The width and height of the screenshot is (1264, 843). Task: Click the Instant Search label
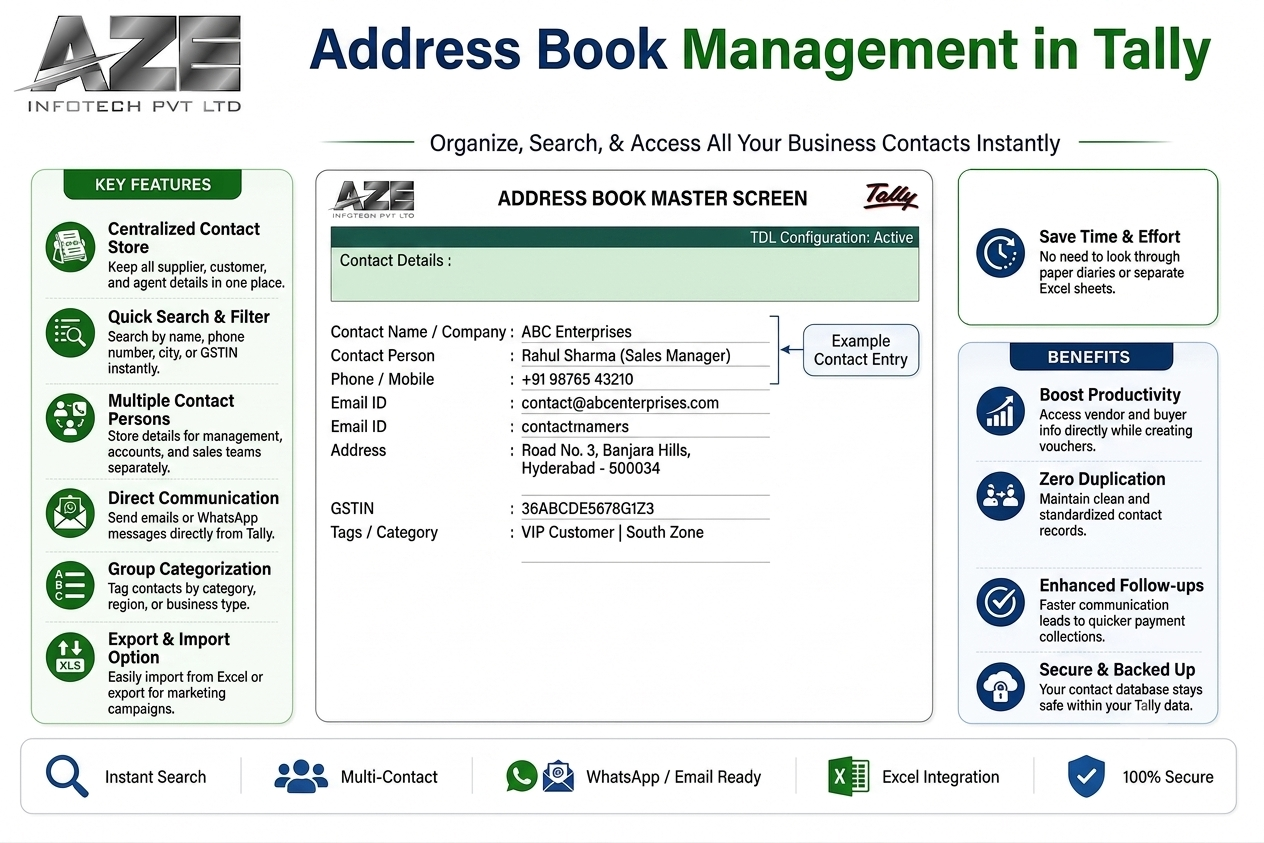155,777
